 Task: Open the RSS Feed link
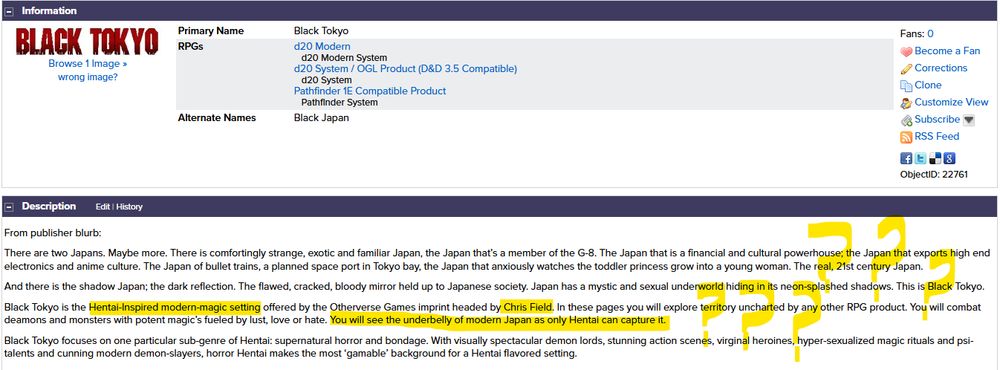point(937,137)
